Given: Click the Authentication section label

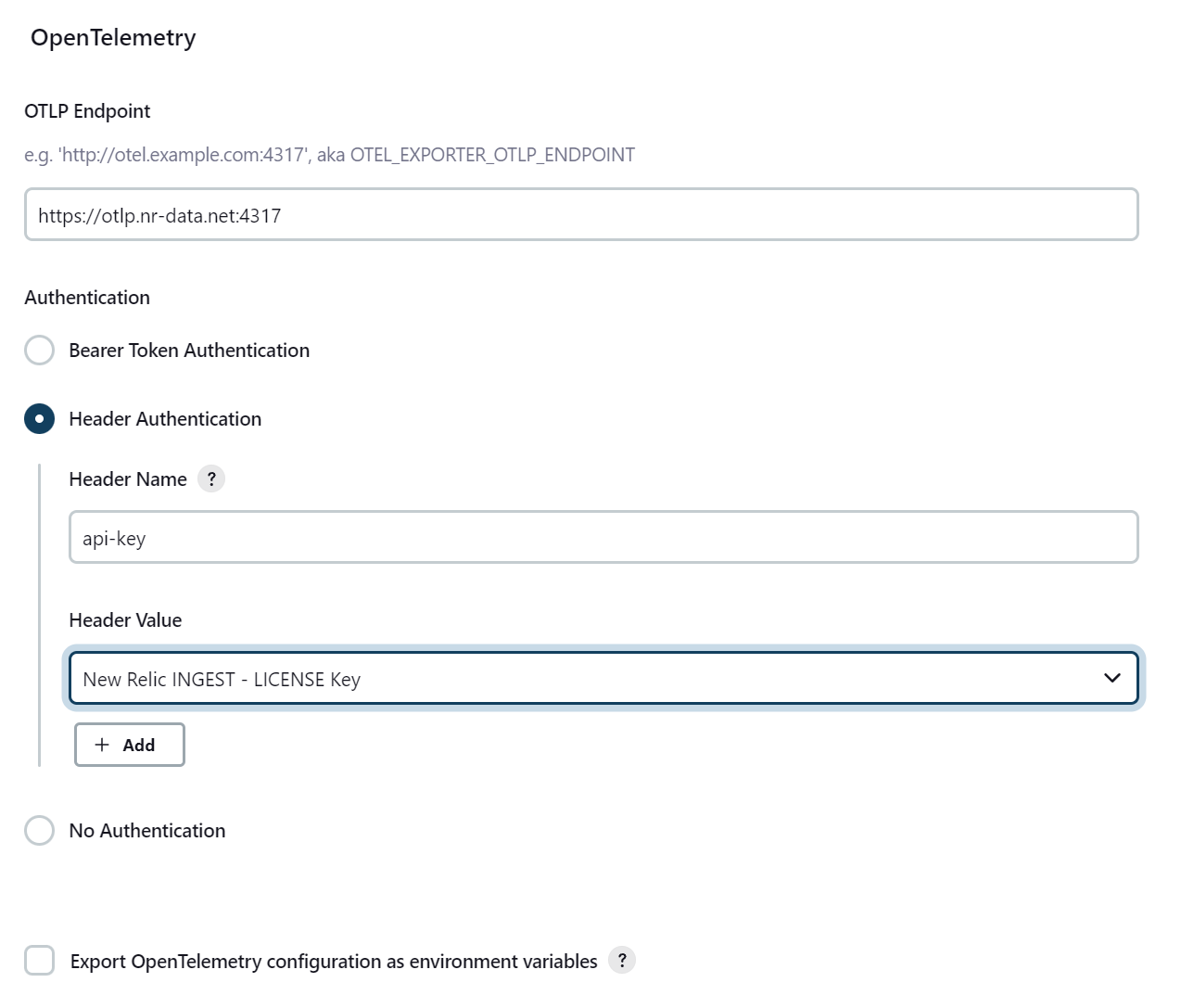Looking at the screenshot, I should click(x=86, y=297).
